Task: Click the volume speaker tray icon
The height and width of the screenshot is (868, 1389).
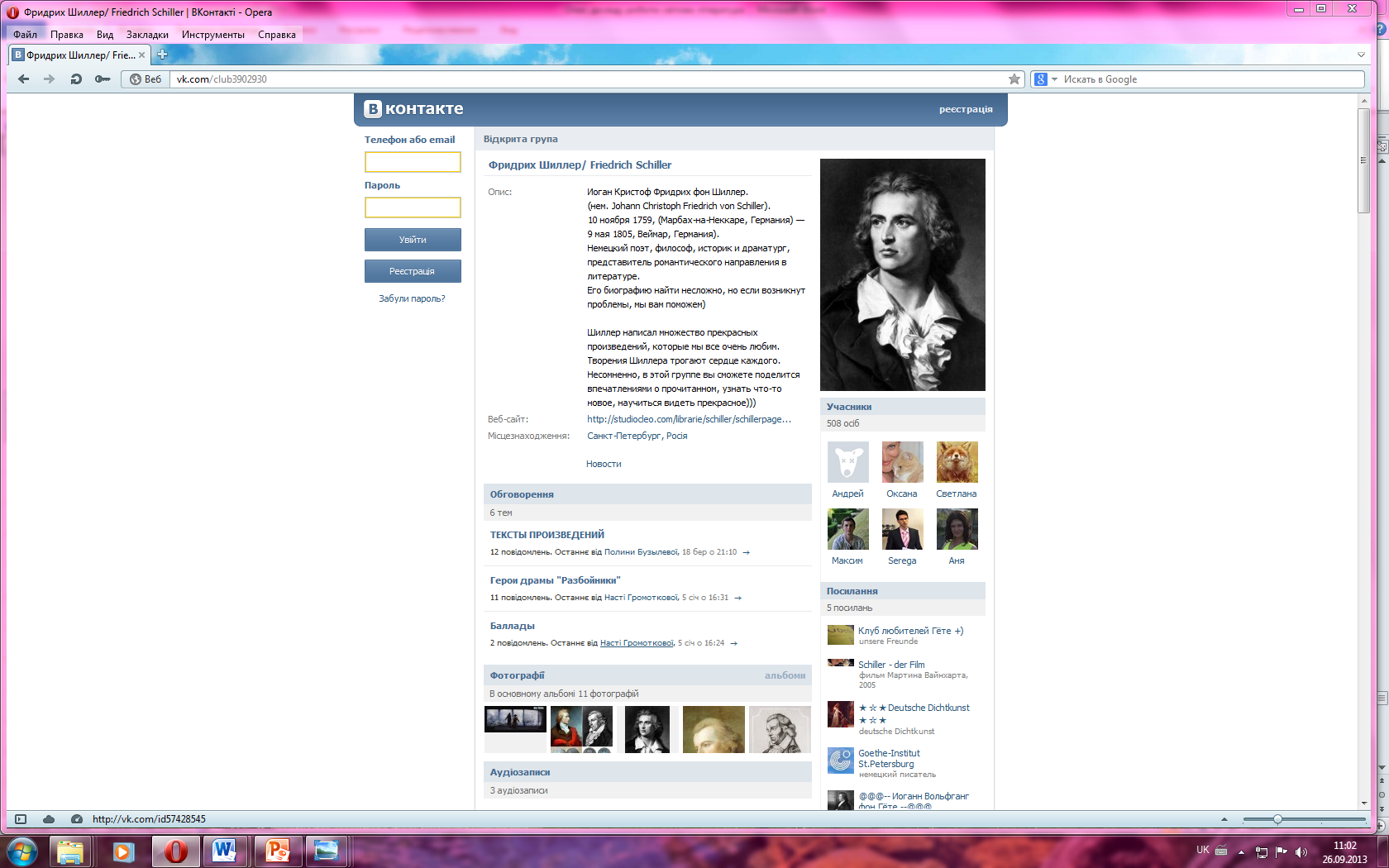Action: pos(1301,851)
